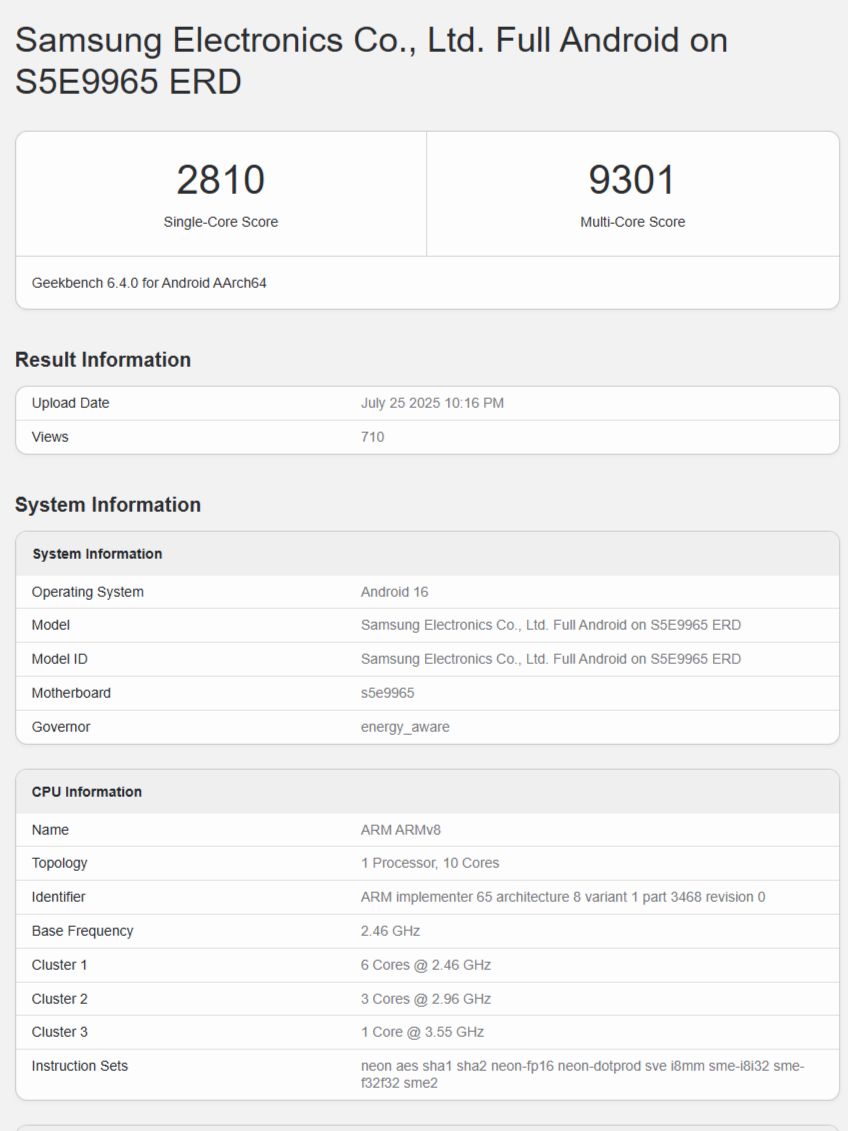The width and height of the screenshot is (848, 1131).
Task: Click the "System Information" table header row
Action: (x=428, y=554)
